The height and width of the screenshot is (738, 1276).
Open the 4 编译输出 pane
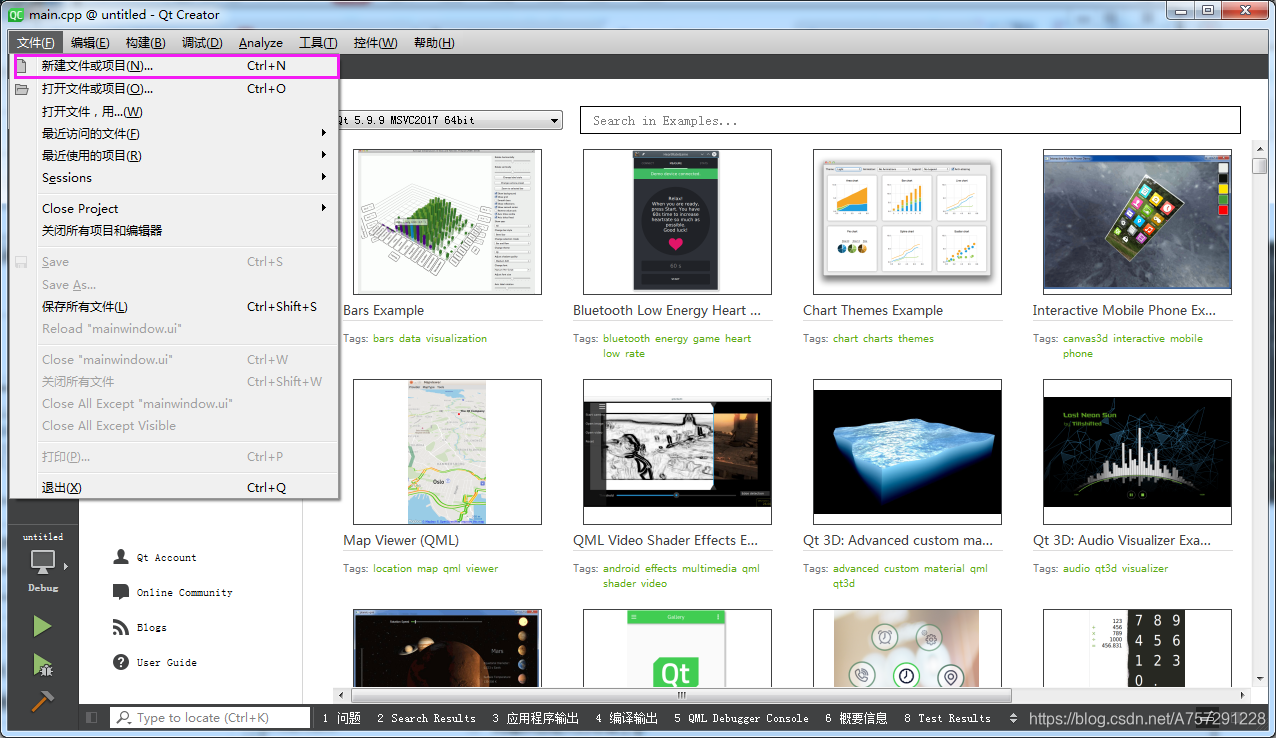[x=626, y=718]
